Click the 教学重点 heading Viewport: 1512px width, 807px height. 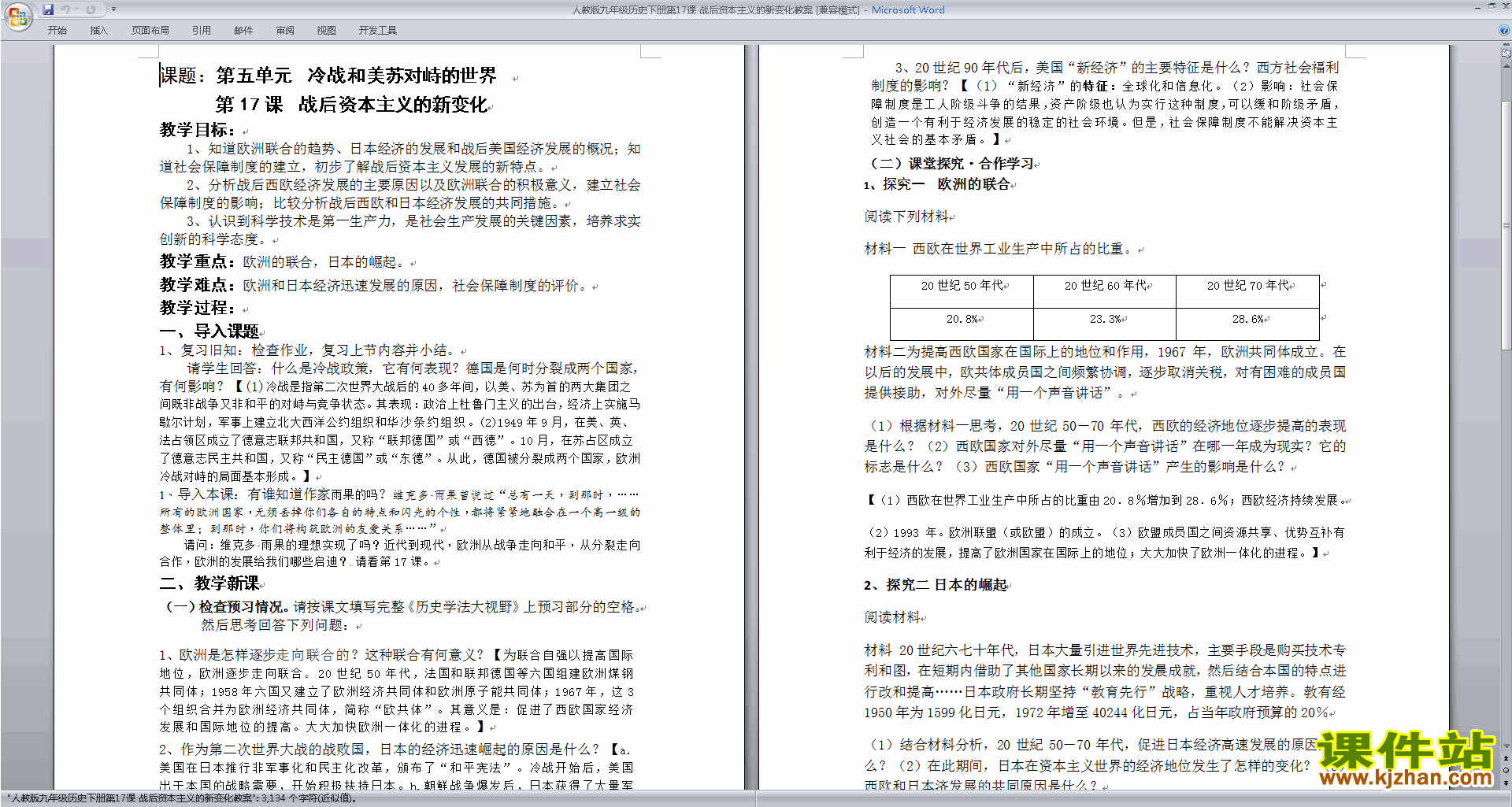[x=197, y=261]
